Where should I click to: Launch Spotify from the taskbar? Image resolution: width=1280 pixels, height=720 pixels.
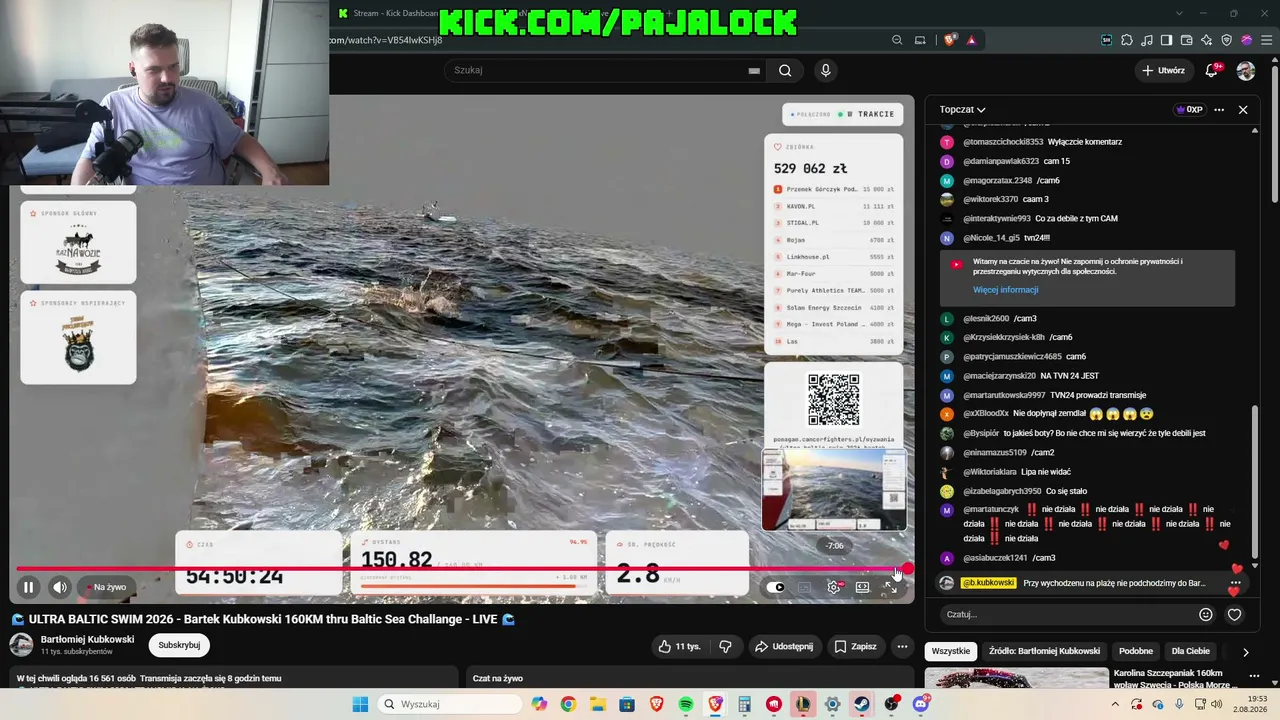[686, 704]
